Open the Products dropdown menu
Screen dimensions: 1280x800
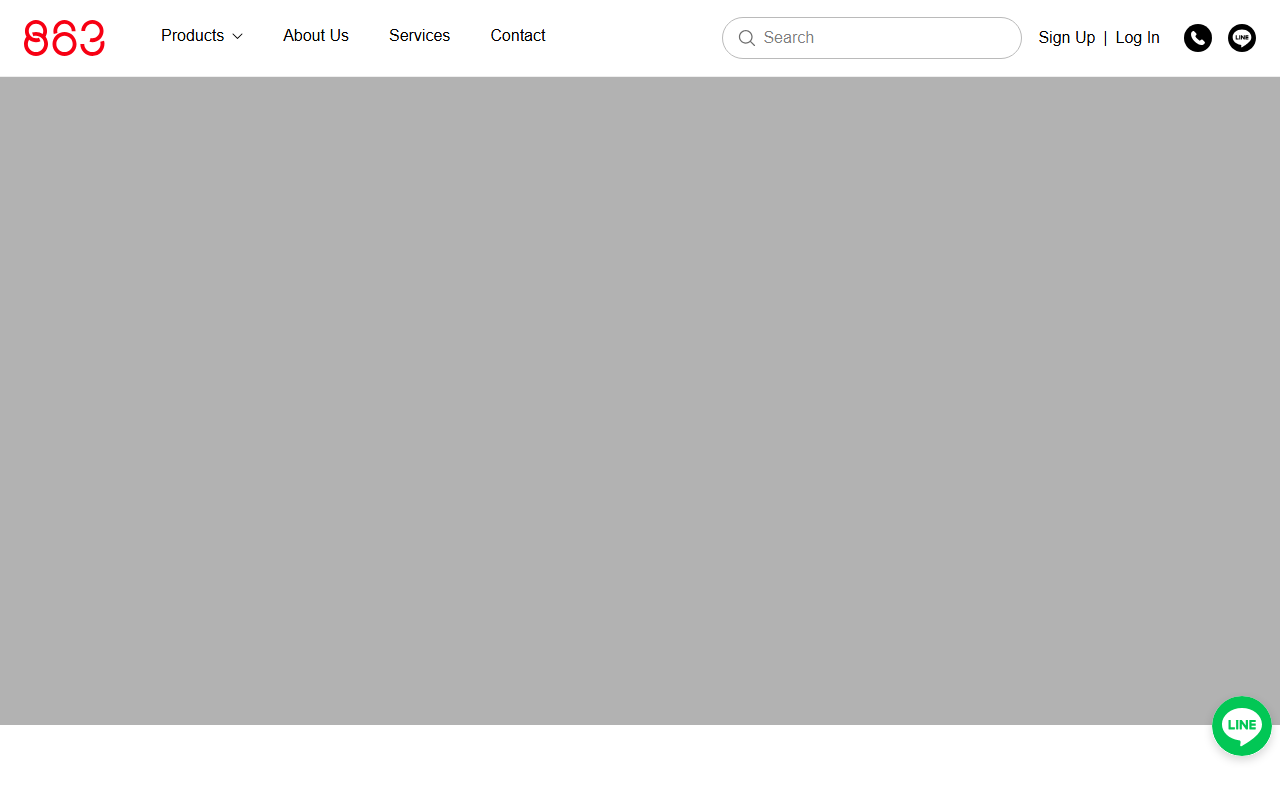[201, 36]
